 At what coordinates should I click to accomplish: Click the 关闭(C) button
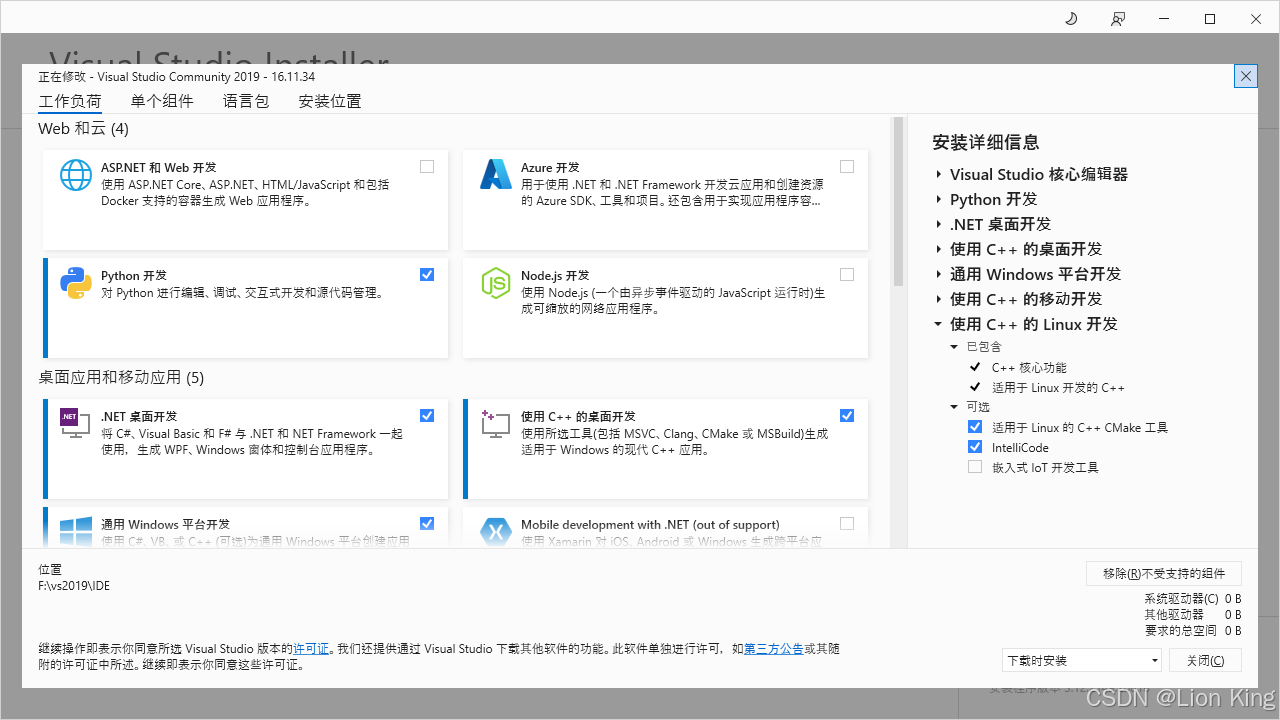(x=1205, y=660)
